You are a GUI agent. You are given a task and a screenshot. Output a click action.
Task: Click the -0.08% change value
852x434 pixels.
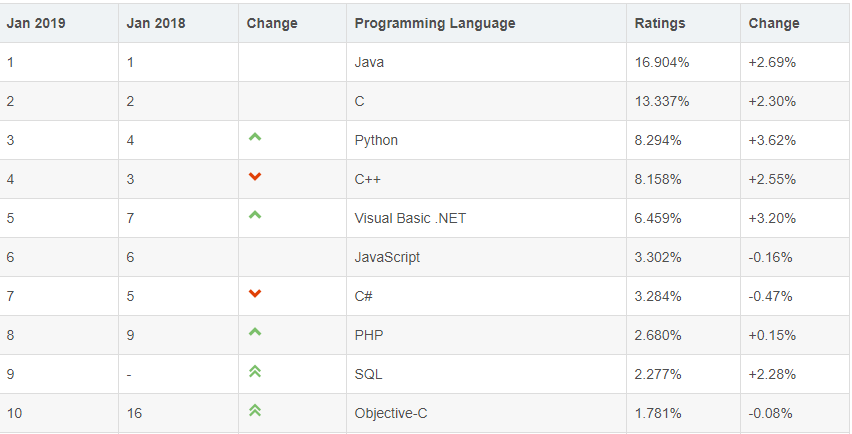[x=770, y=414]
